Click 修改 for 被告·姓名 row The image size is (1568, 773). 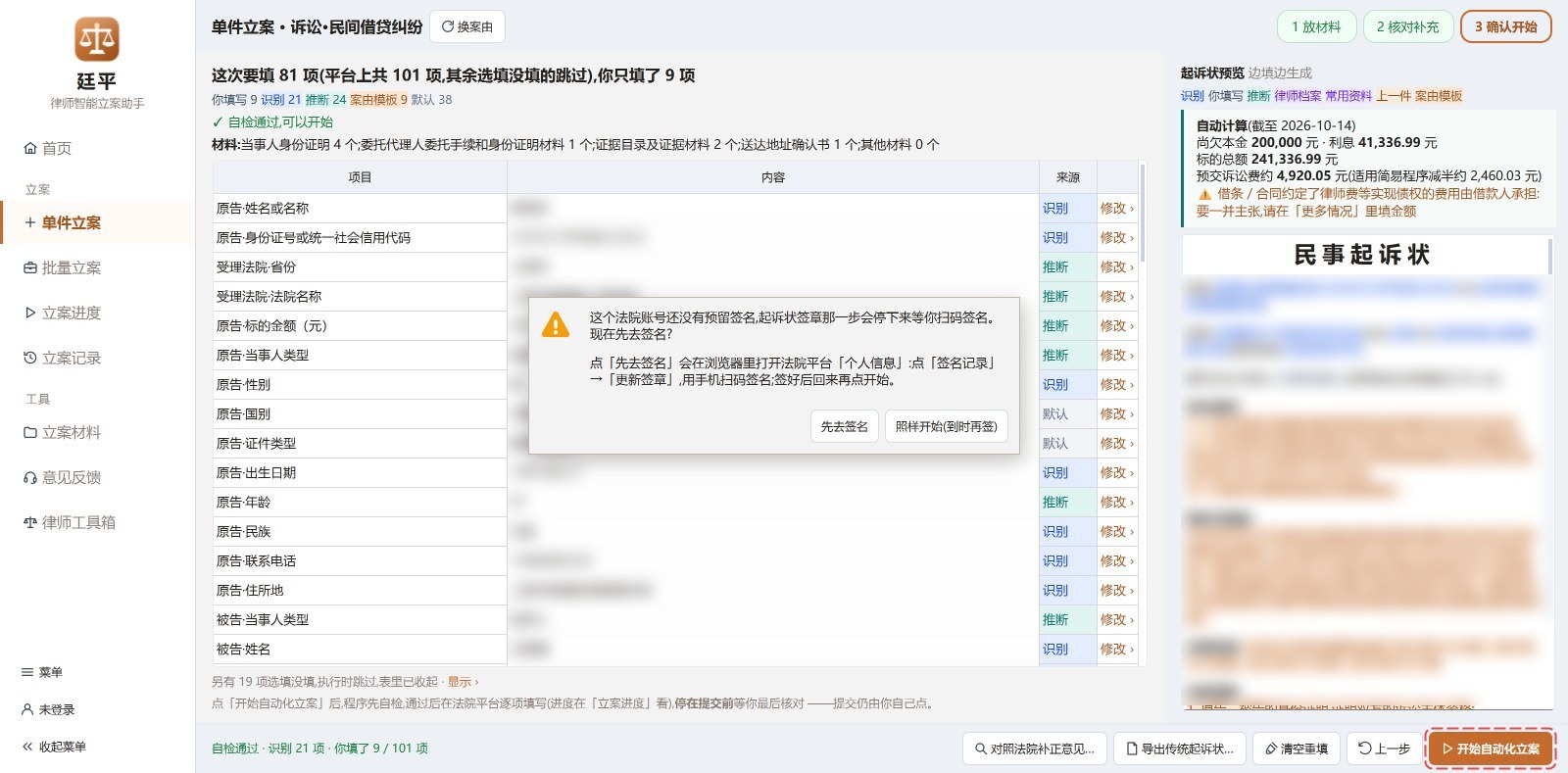(x=1116, y=649)
